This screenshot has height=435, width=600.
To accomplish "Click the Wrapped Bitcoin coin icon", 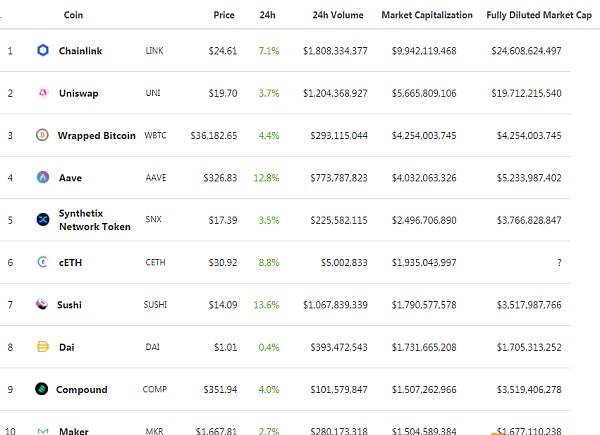I will coord(42,135).
